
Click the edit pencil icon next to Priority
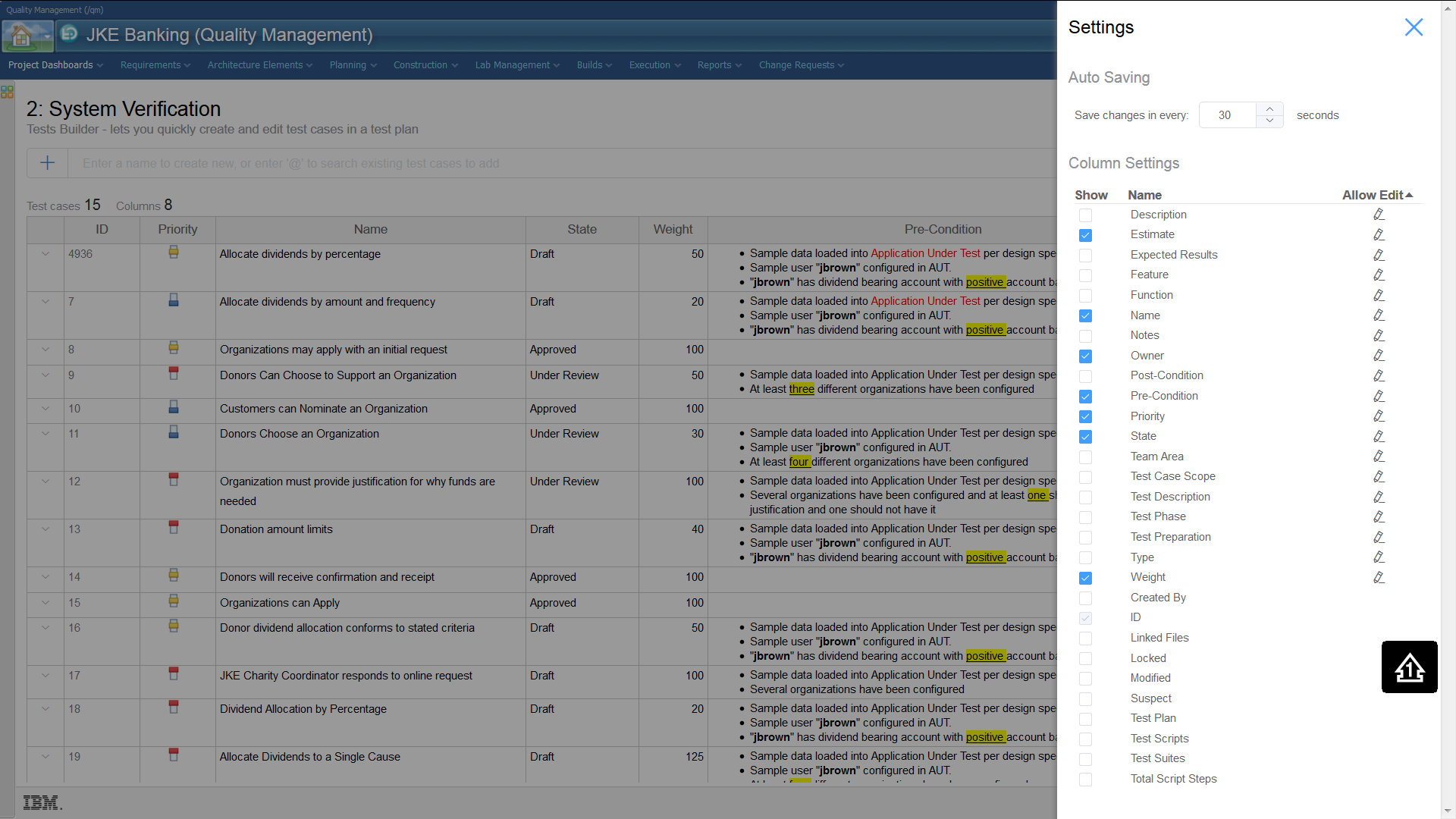(x=1378, y=416)
